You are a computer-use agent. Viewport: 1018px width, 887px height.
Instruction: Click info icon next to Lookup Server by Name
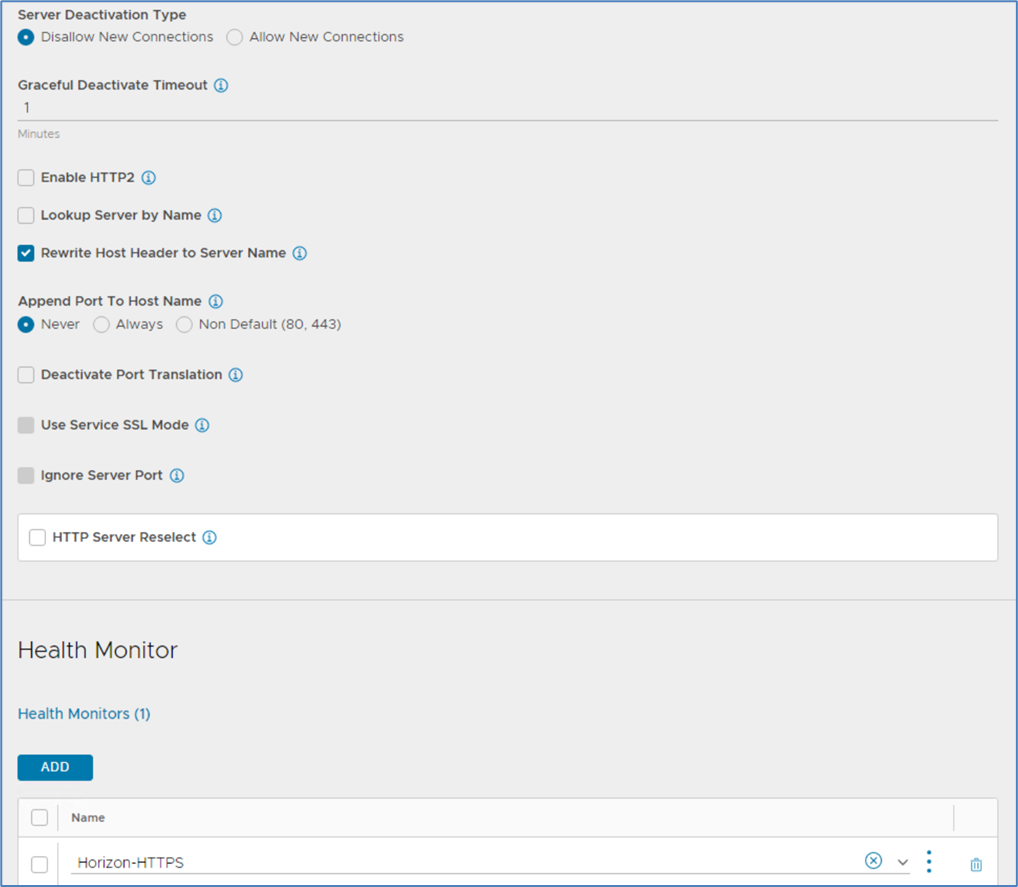215,216
